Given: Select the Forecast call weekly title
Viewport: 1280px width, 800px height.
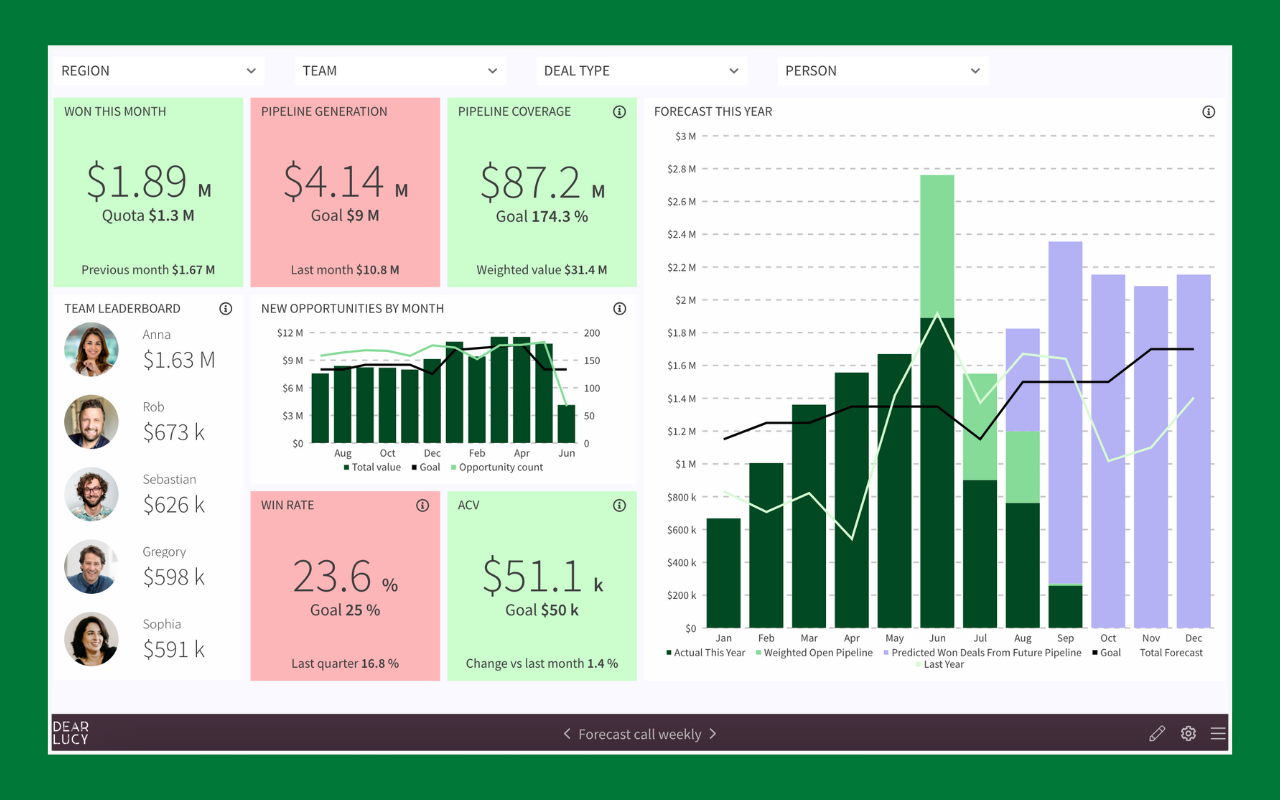Looking at the screenshot, I should tap(640, 733).
